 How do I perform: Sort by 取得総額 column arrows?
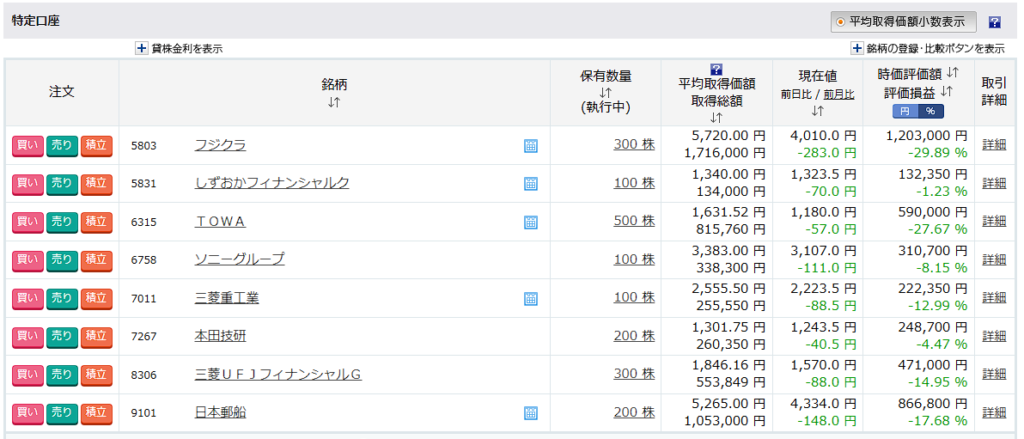[x=716, y=118]
